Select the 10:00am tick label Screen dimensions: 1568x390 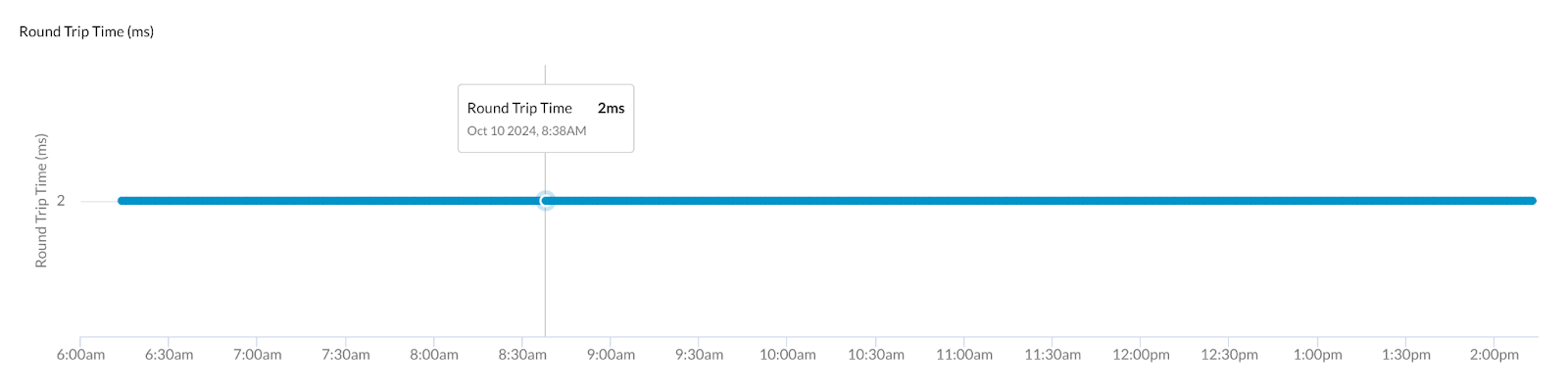tap(788, 355)
